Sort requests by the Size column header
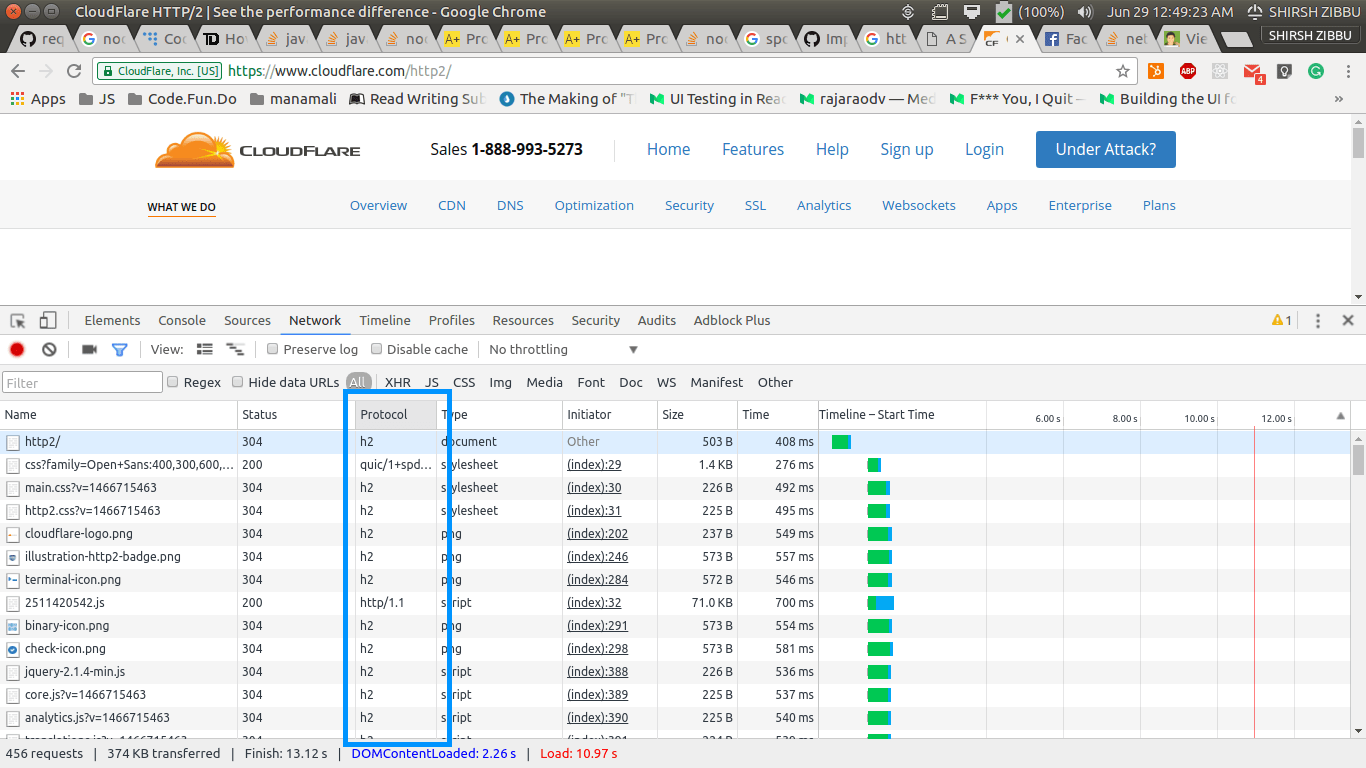This screenshot has width=1366, height=768. pyautogui.click(x=698, y=414)
